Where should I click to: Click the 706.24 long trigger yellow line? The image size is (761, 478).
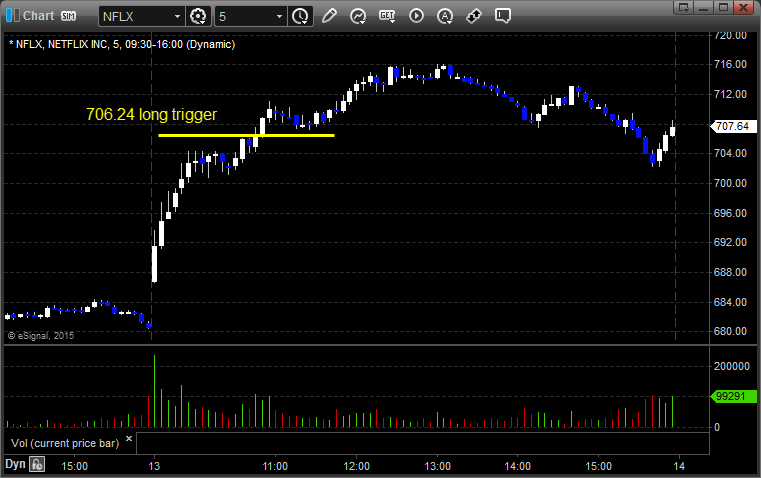[247, 135]
